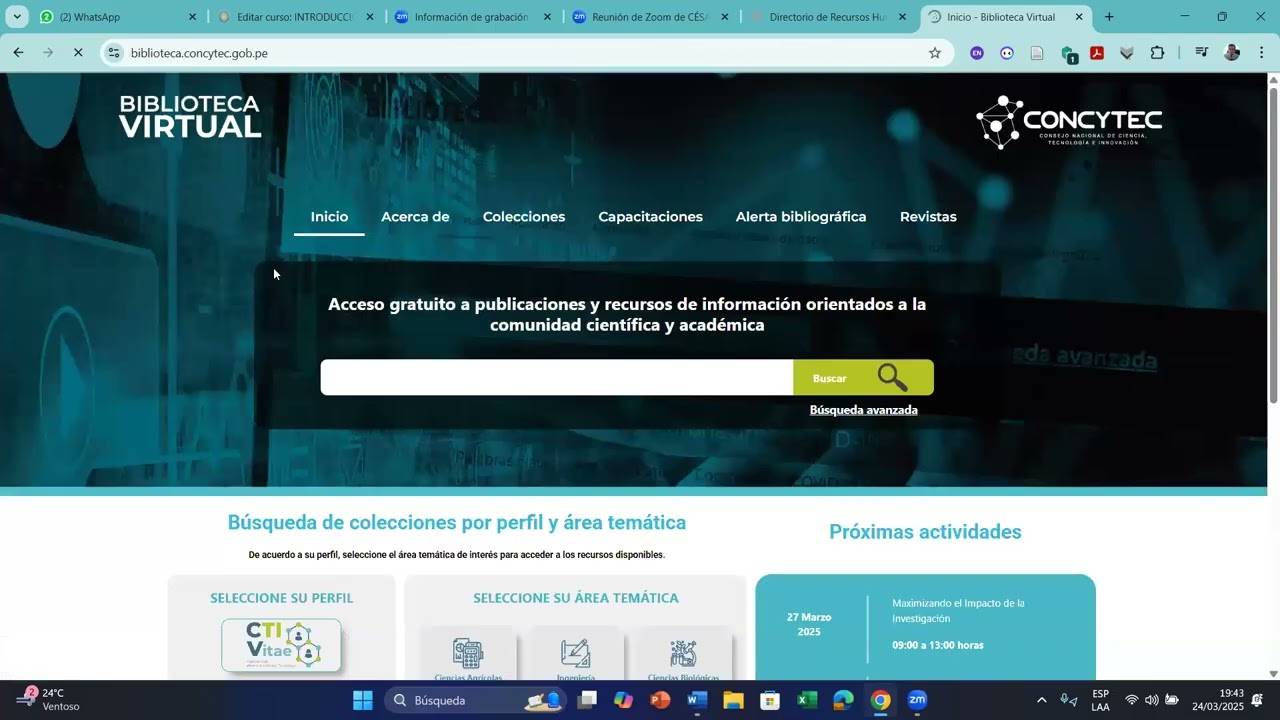Click the Biblioteca Virtual logo
This screenshot has height=720, width=1280.
point(190,117)
